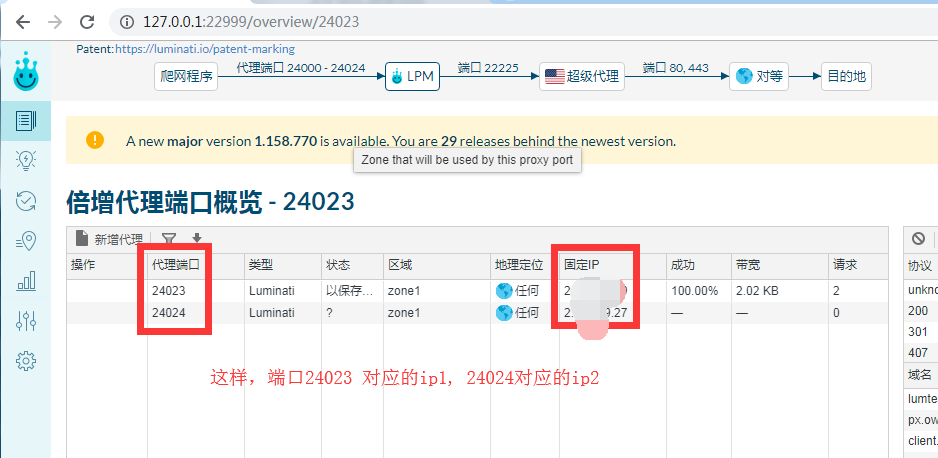
Task: Sort by the 带宽 column header
Action: [780, 265]
